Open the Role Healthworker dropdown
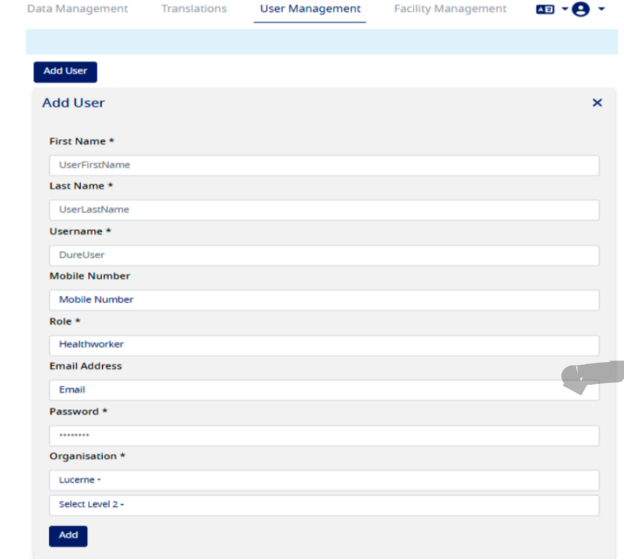 [324, 345]
